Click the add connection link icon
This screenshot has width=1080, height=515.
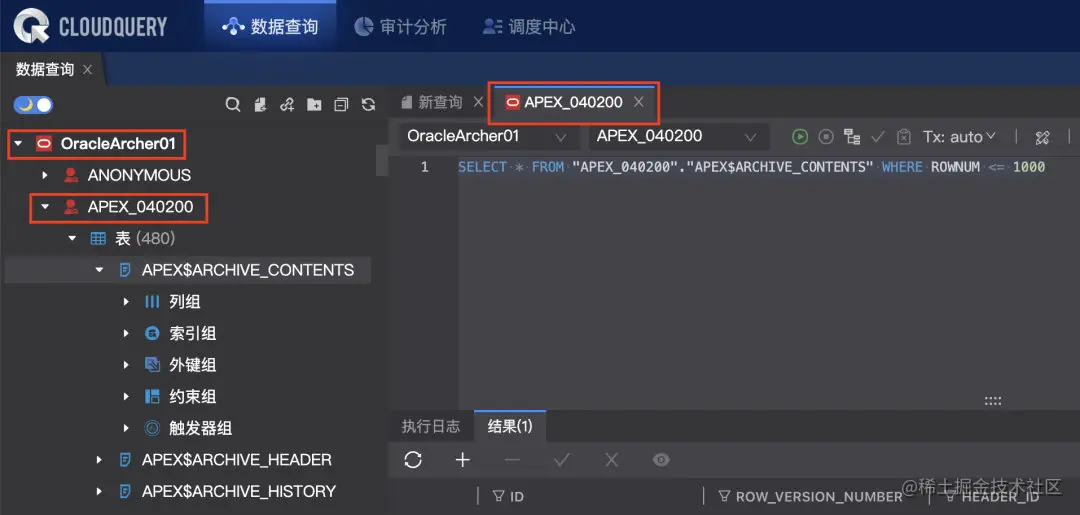tap(287, 105)
